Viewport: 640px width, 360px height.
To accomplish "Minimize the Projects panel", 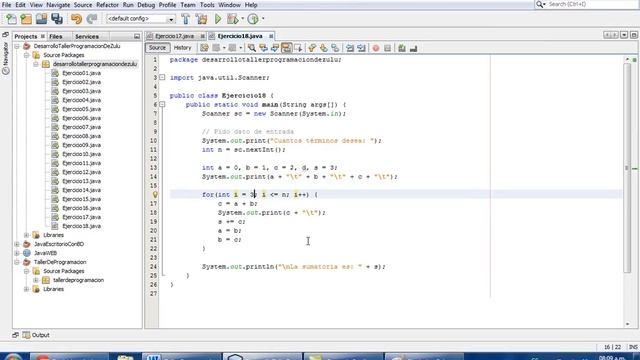I will tap(137, 36).
